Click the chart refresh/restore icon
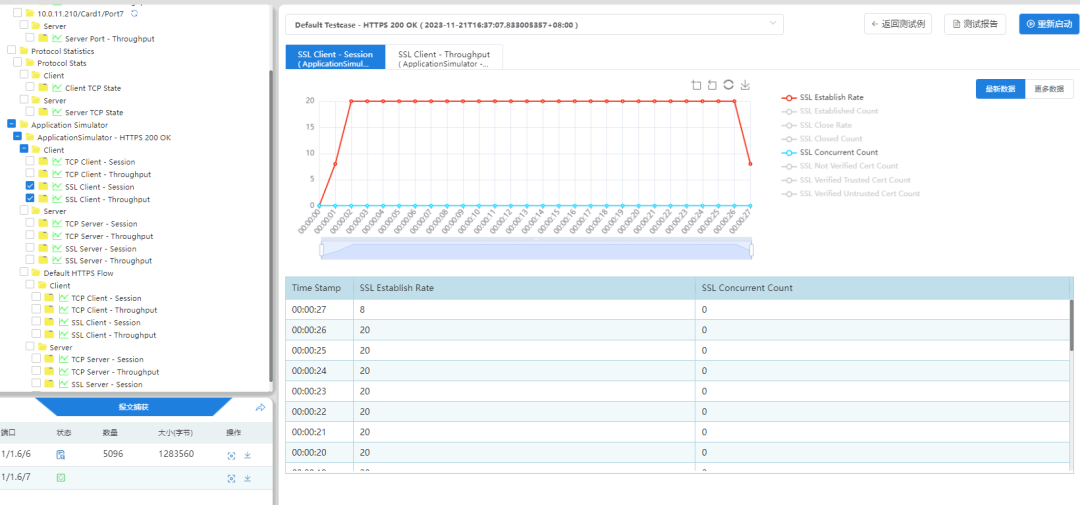1080x505 pixels. (729, 85)
